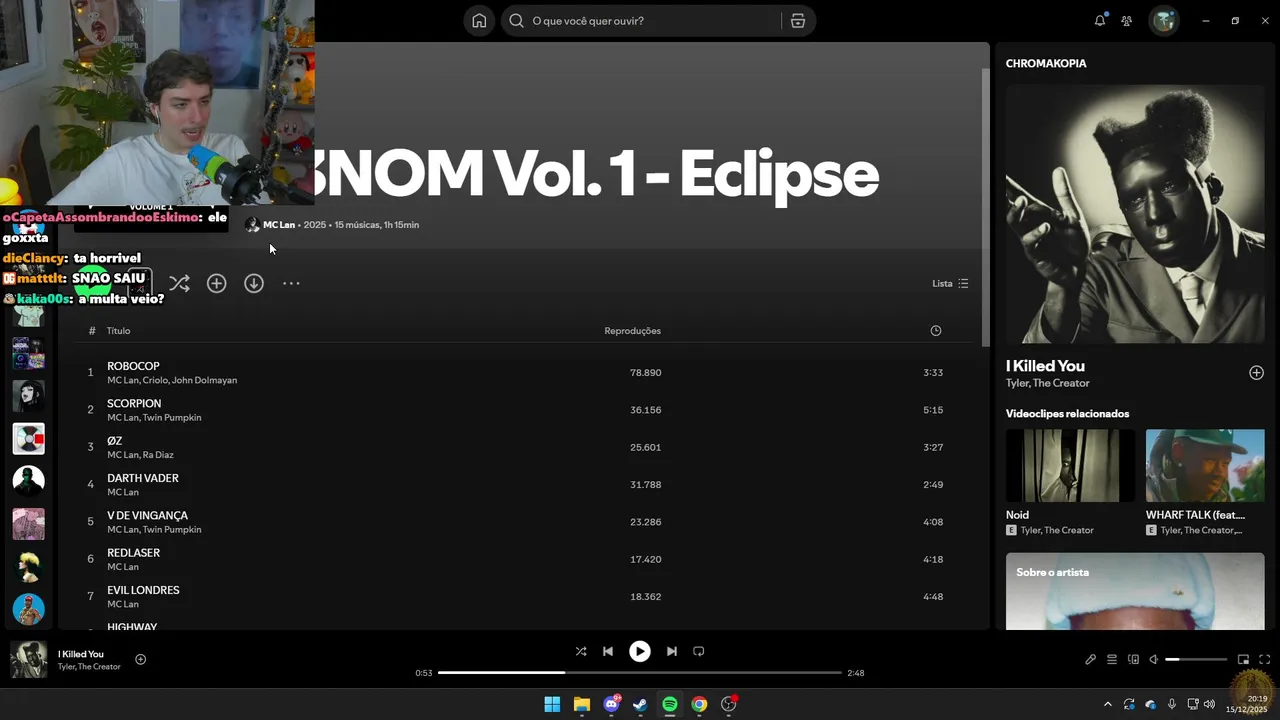Open the system tray microphone icon
Image resolution: width=1280 pixels, height=720 pixels.
click(1172, 704)
